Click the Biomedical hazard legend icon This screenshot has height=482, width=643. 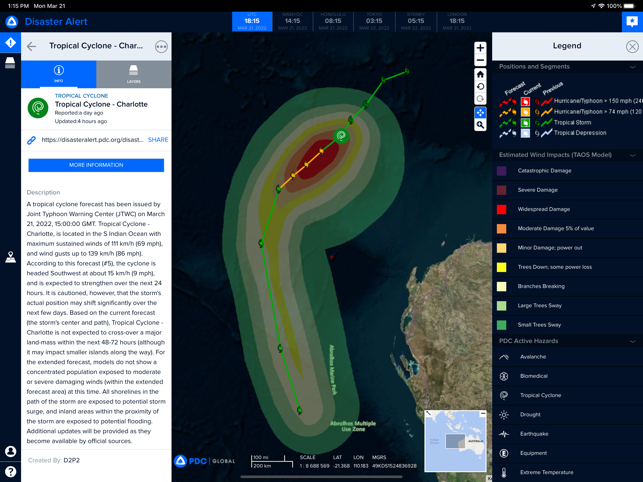(504, 377)
